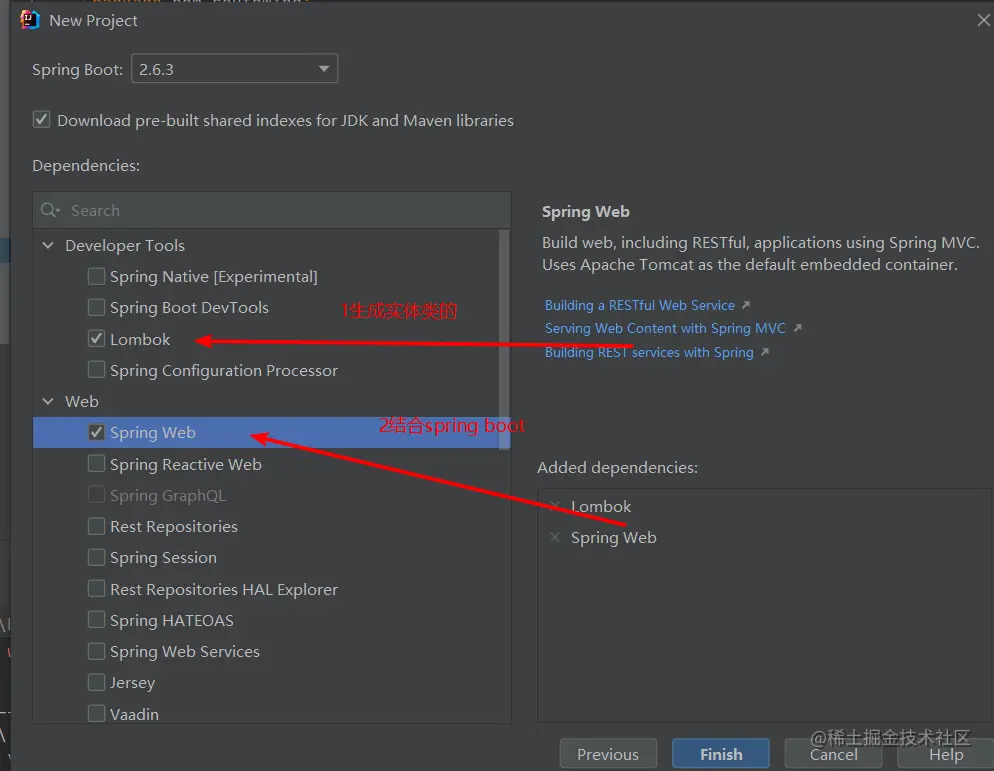Open the Spring Boot version dropdown
The height and width of the screenshot is (771, 994).
click(x=235, y=68)
